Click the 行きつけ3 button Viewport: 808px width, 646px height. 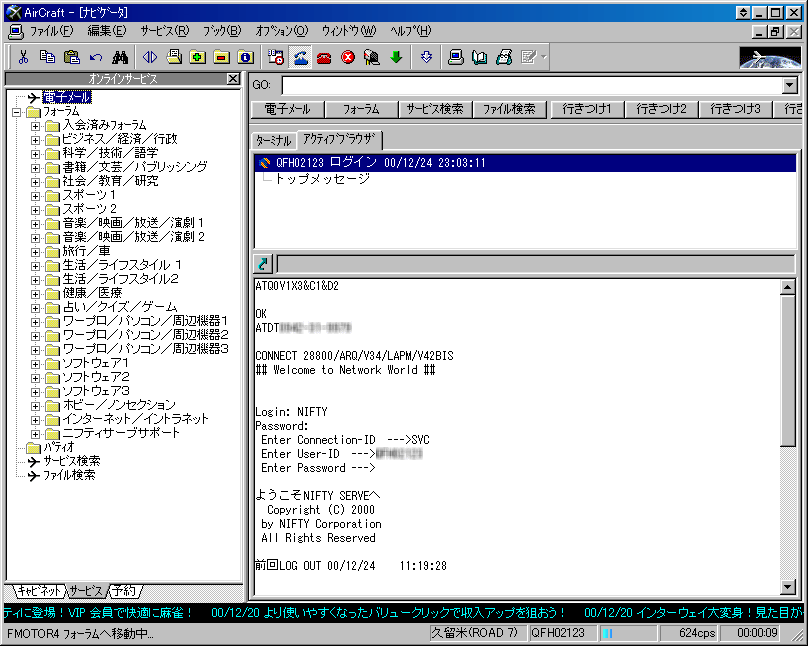(735, 109)
